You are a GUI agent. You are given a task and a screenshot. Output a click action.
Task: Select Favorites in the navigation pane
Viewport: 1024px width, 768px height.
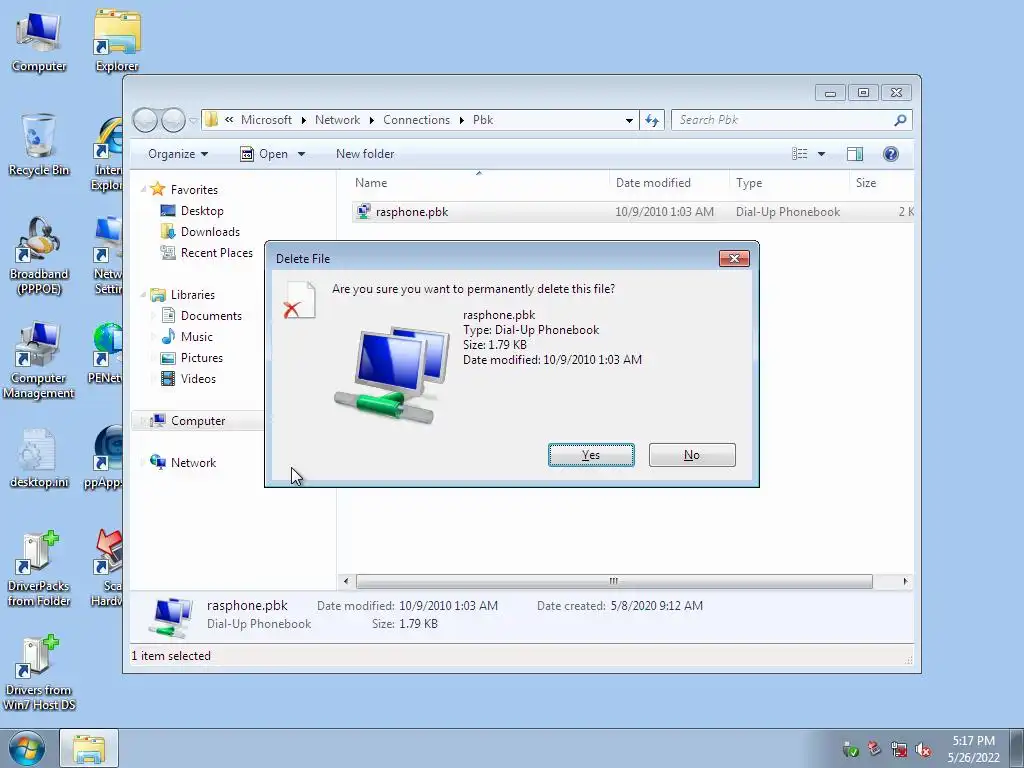(x=194, y=190)
